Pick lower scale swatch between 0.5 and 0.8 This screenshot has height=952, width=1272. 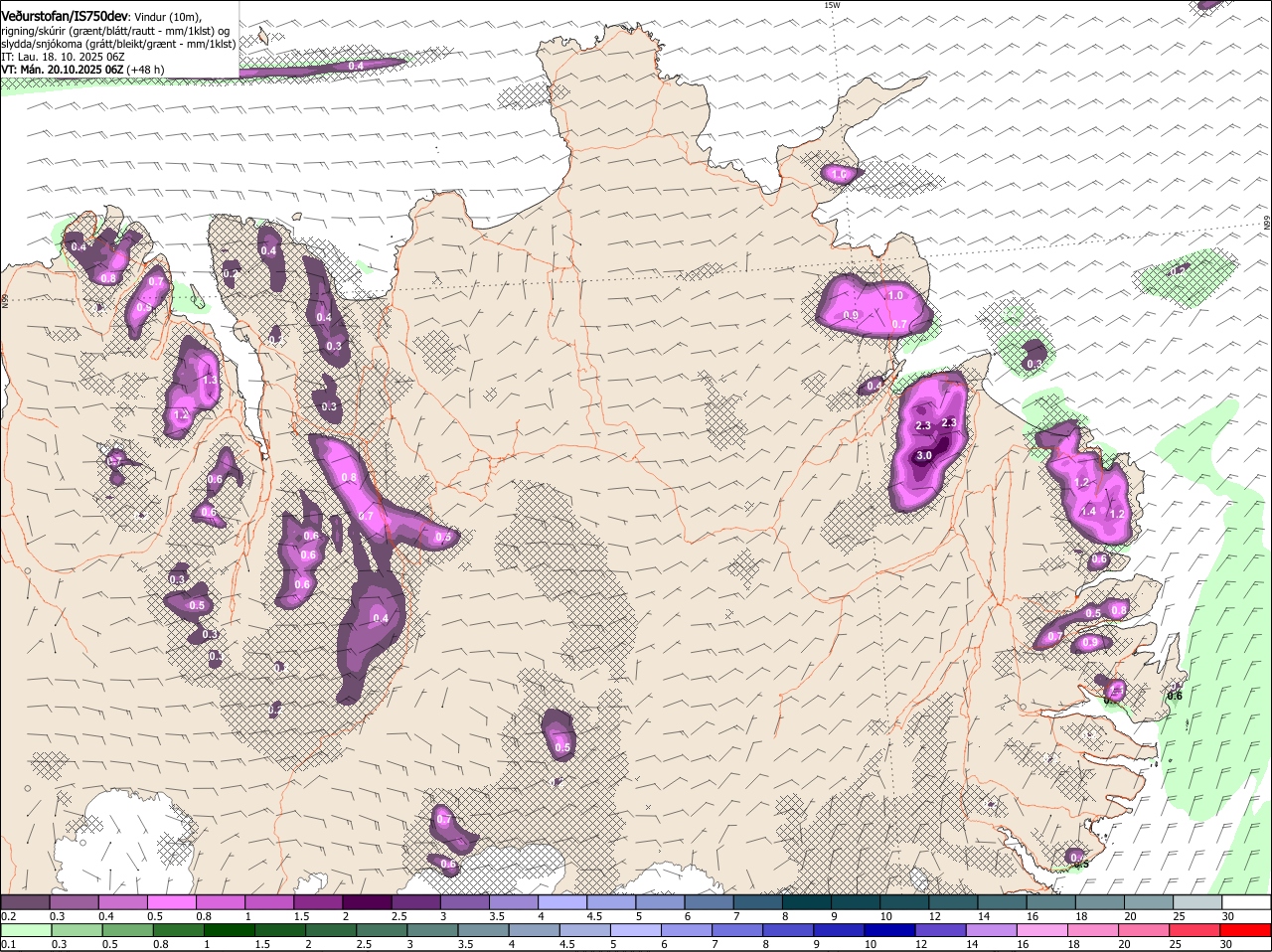tap(127, 929)
